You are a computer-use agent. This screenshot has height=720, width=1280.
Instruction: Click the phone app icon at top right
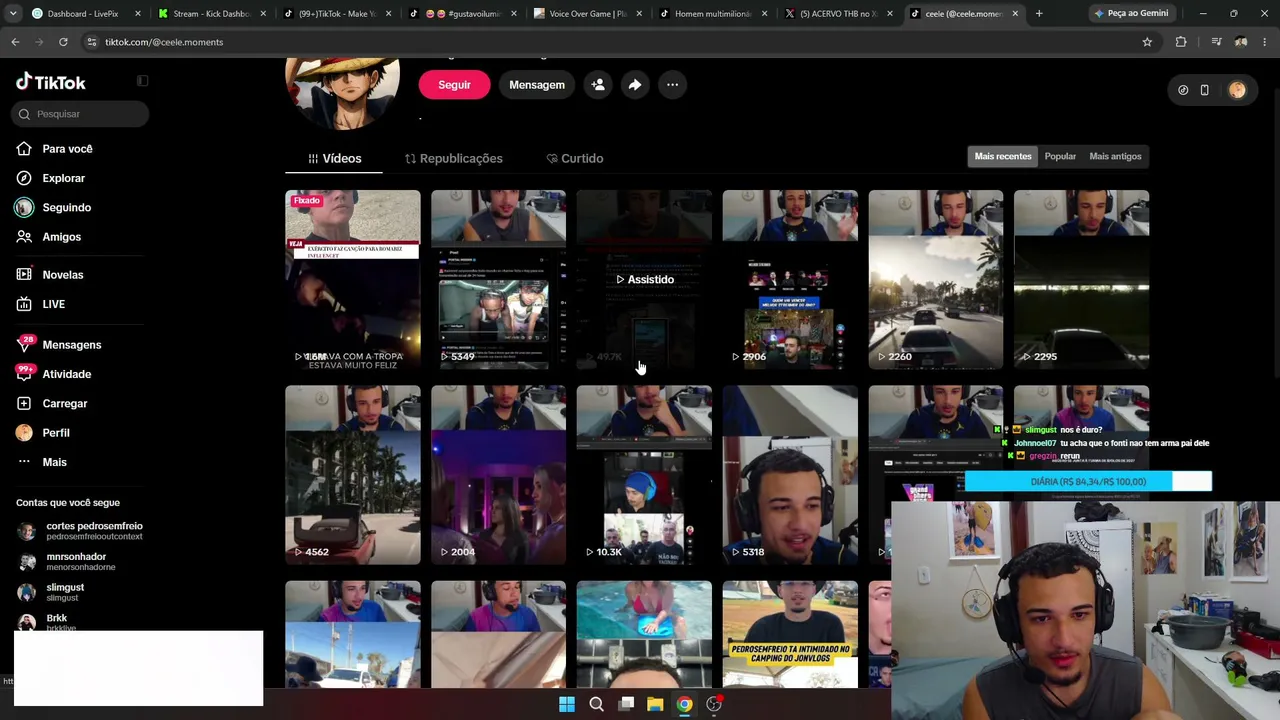coord(1205,90)
